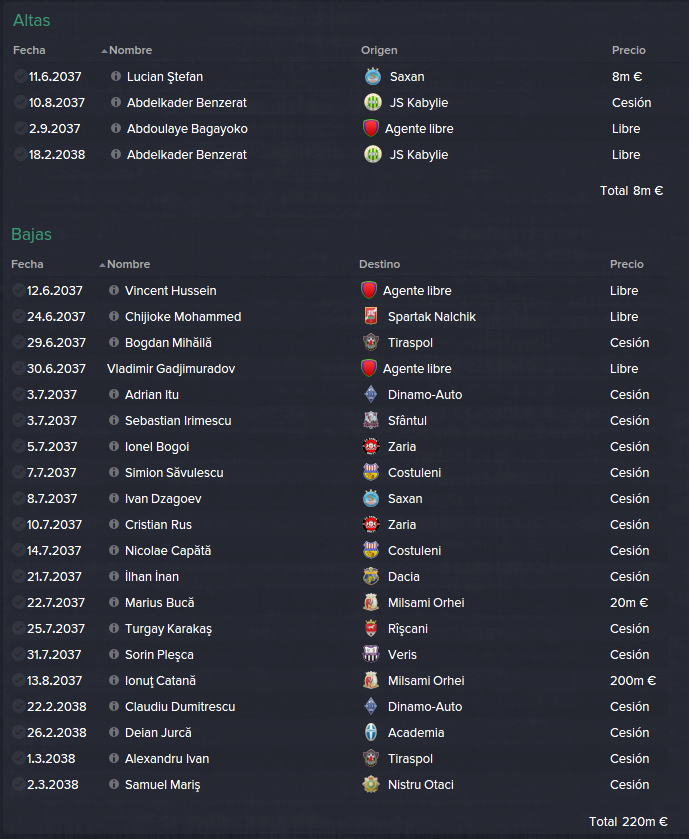This screenshot has height=839, width=689.
Task: Click the Nistru Otaci club badge
Action: 371,784
